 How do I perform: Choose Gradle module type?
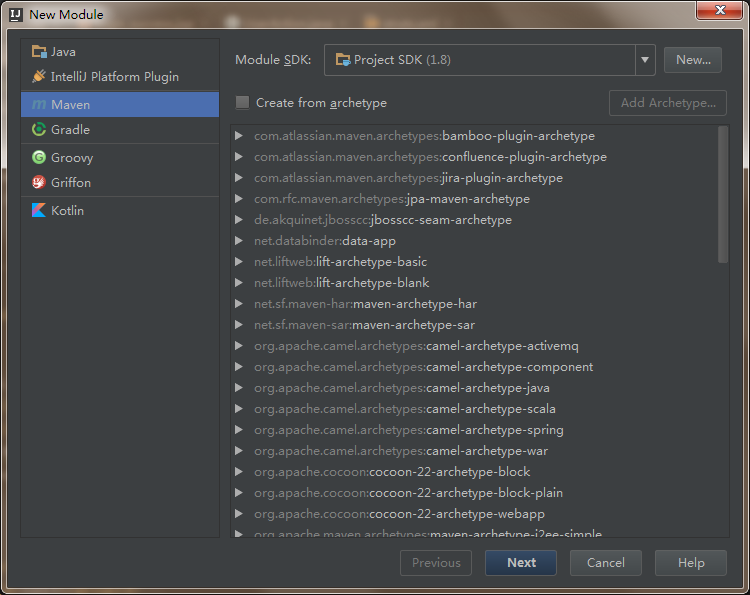(x=120, y=130)
